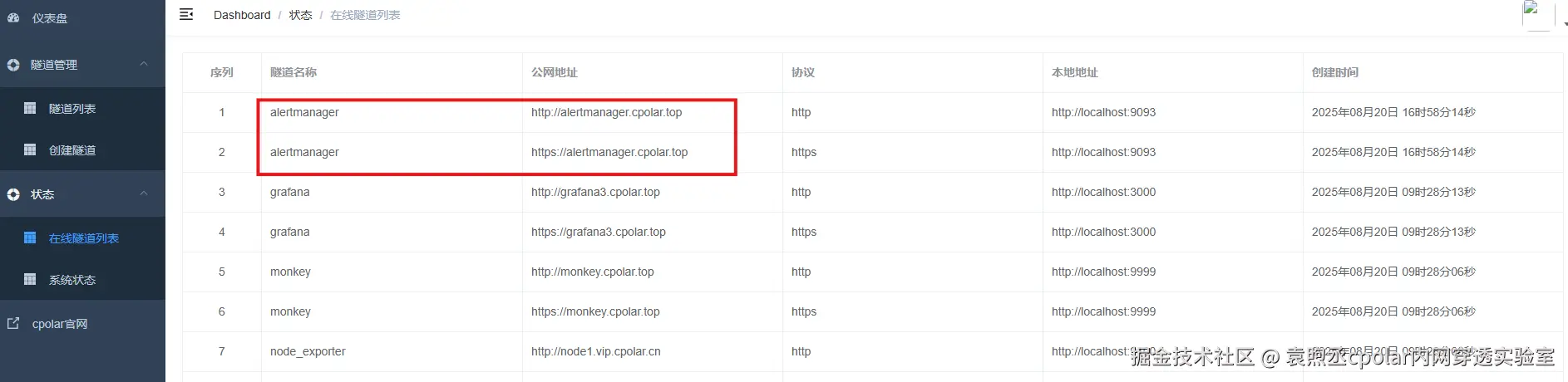Click the 创建时间 column header
Screen dimensions: 1568x382
click(x=1335, y=72)
